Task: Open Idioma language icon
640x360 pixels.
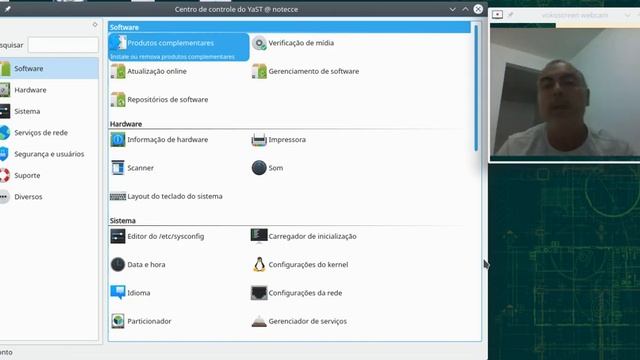Action: point(118,292)
